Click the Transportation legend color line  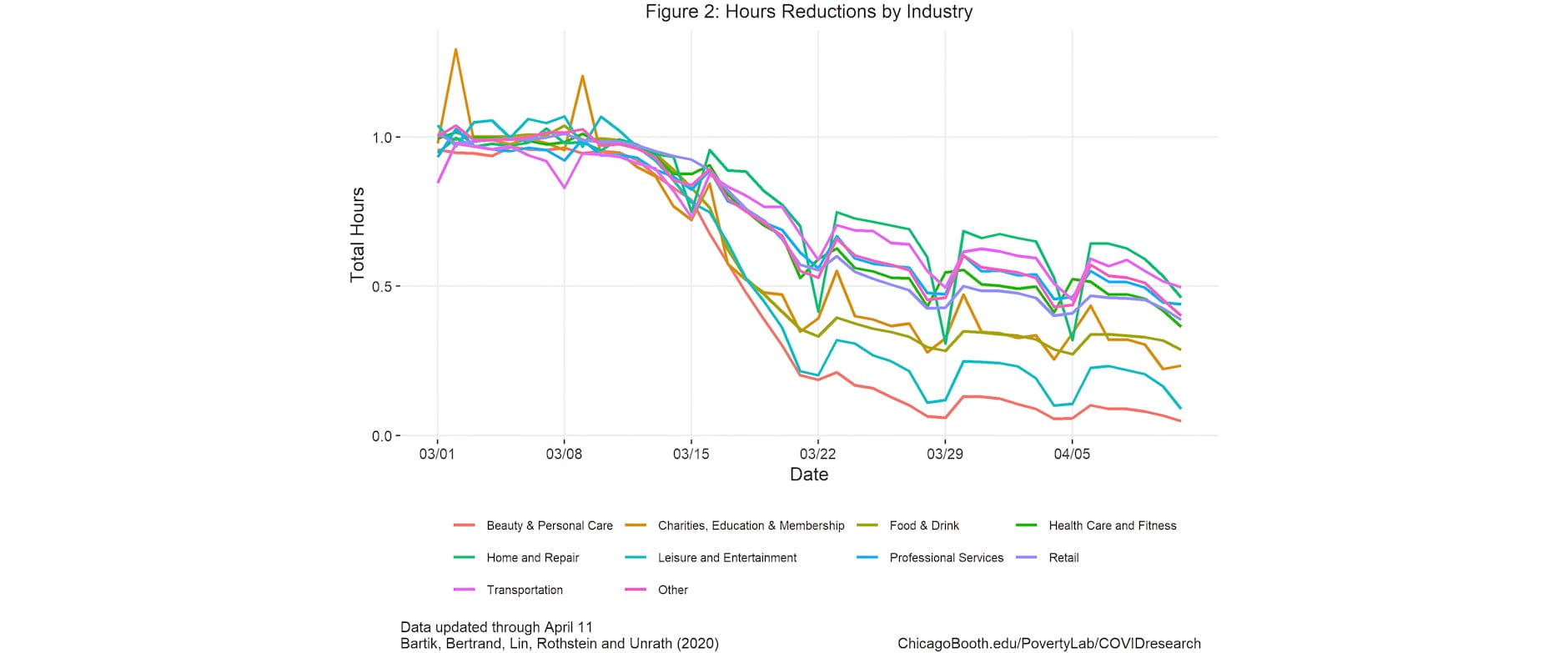click(x=464, y=590)
